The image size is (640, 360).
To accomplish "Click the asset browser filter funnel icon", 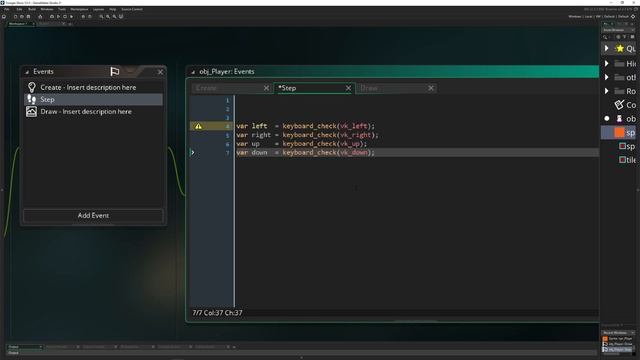I will (624, 37).
